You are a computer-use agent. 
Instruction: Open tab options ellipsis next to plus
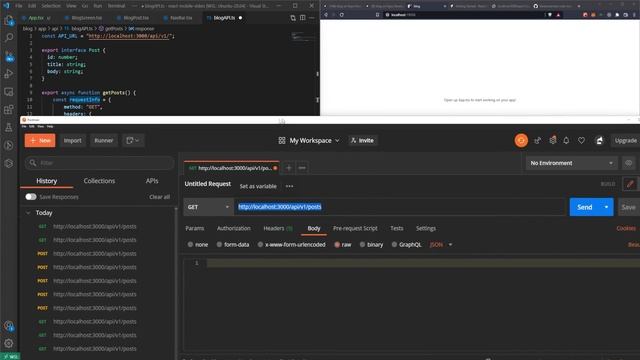tap(302, 168)
